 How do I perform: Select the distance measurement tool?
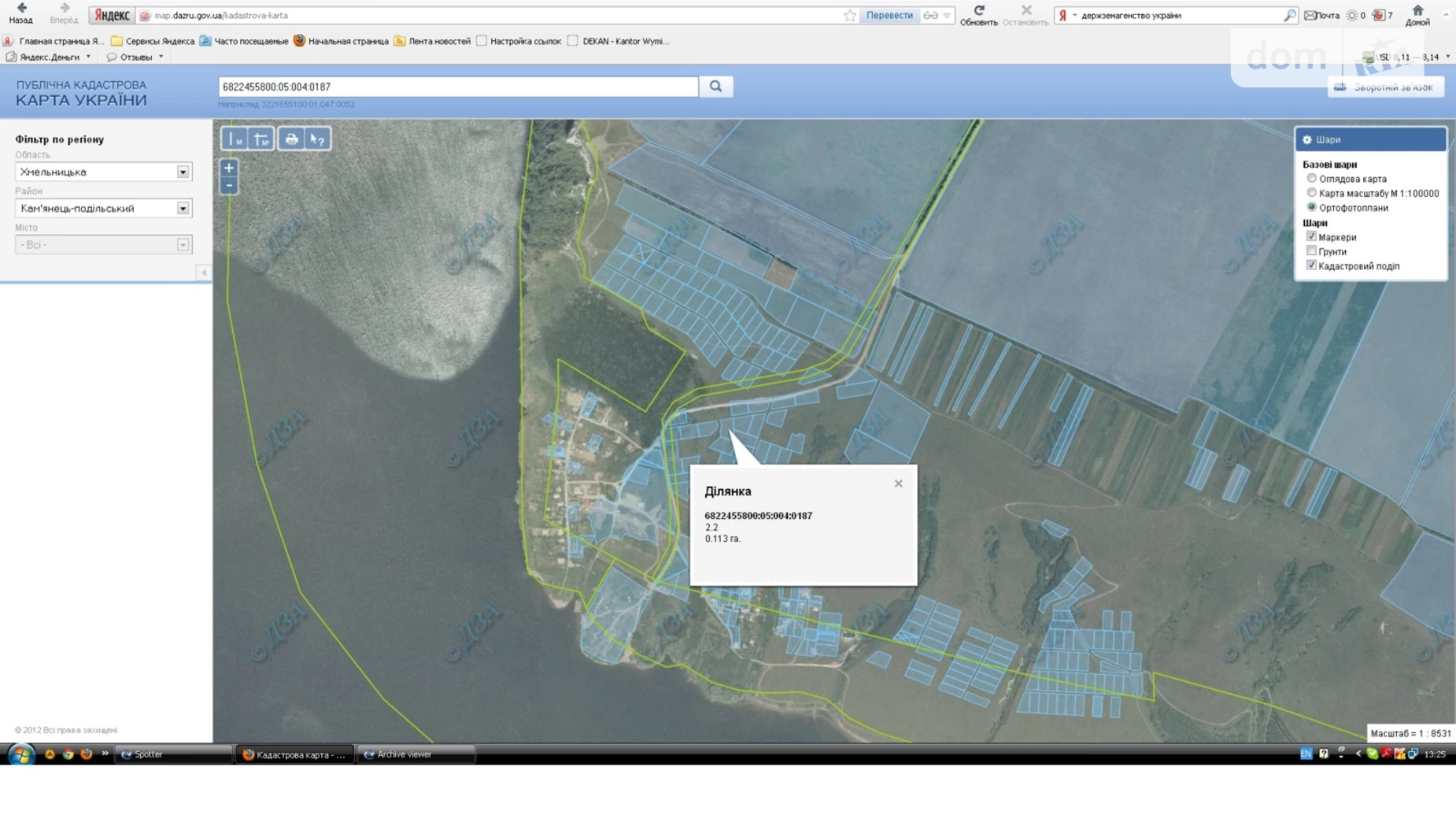coord(235,139)
